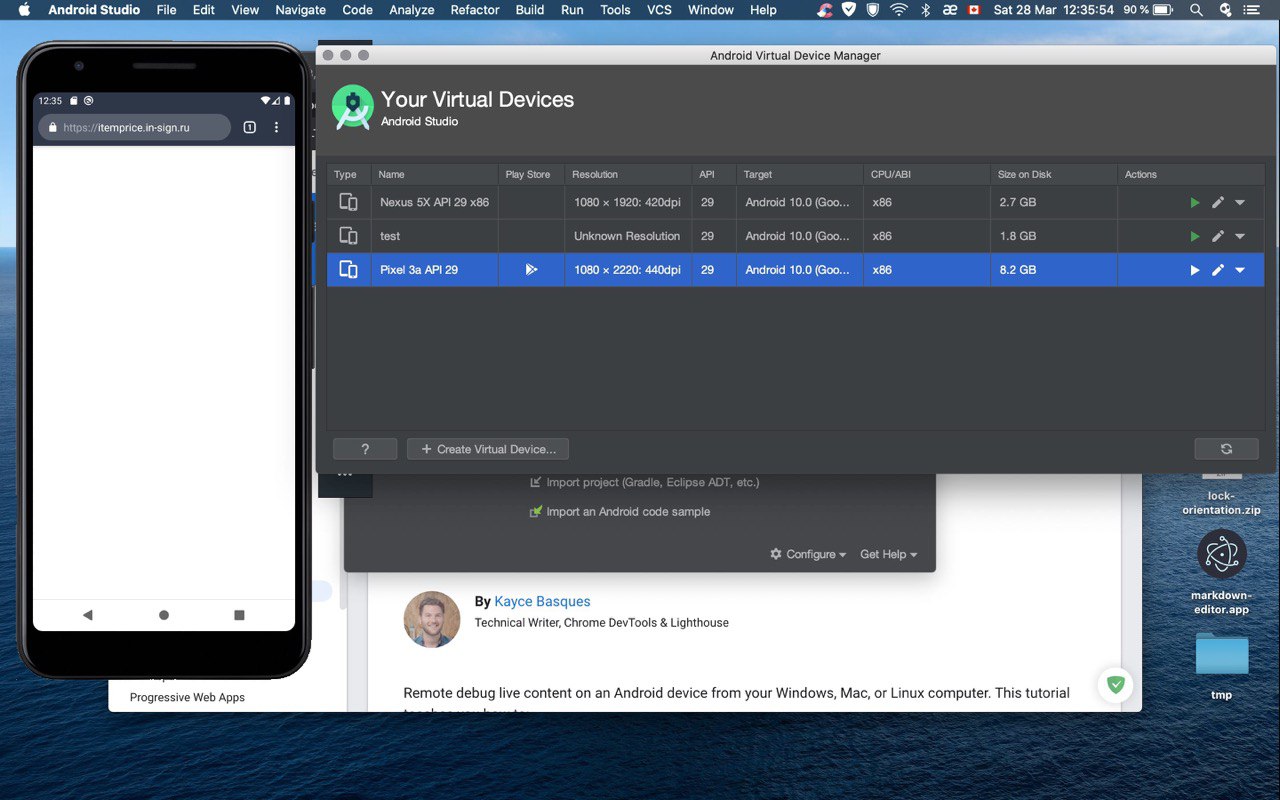Open the Apple menu
The height and width of the screenshot is (800, 1280).
point(25,10)
